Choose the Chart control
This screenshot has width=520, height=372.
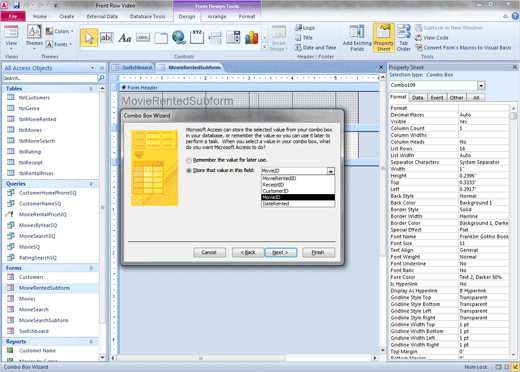251,38
